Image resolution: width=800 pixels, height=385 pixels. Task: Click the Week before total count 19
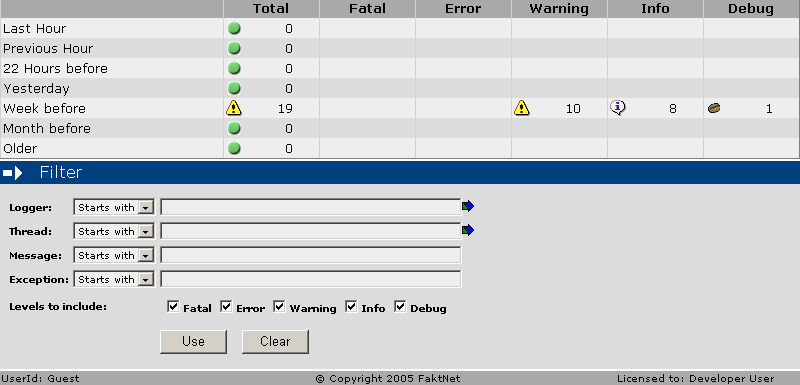point(285,109)
